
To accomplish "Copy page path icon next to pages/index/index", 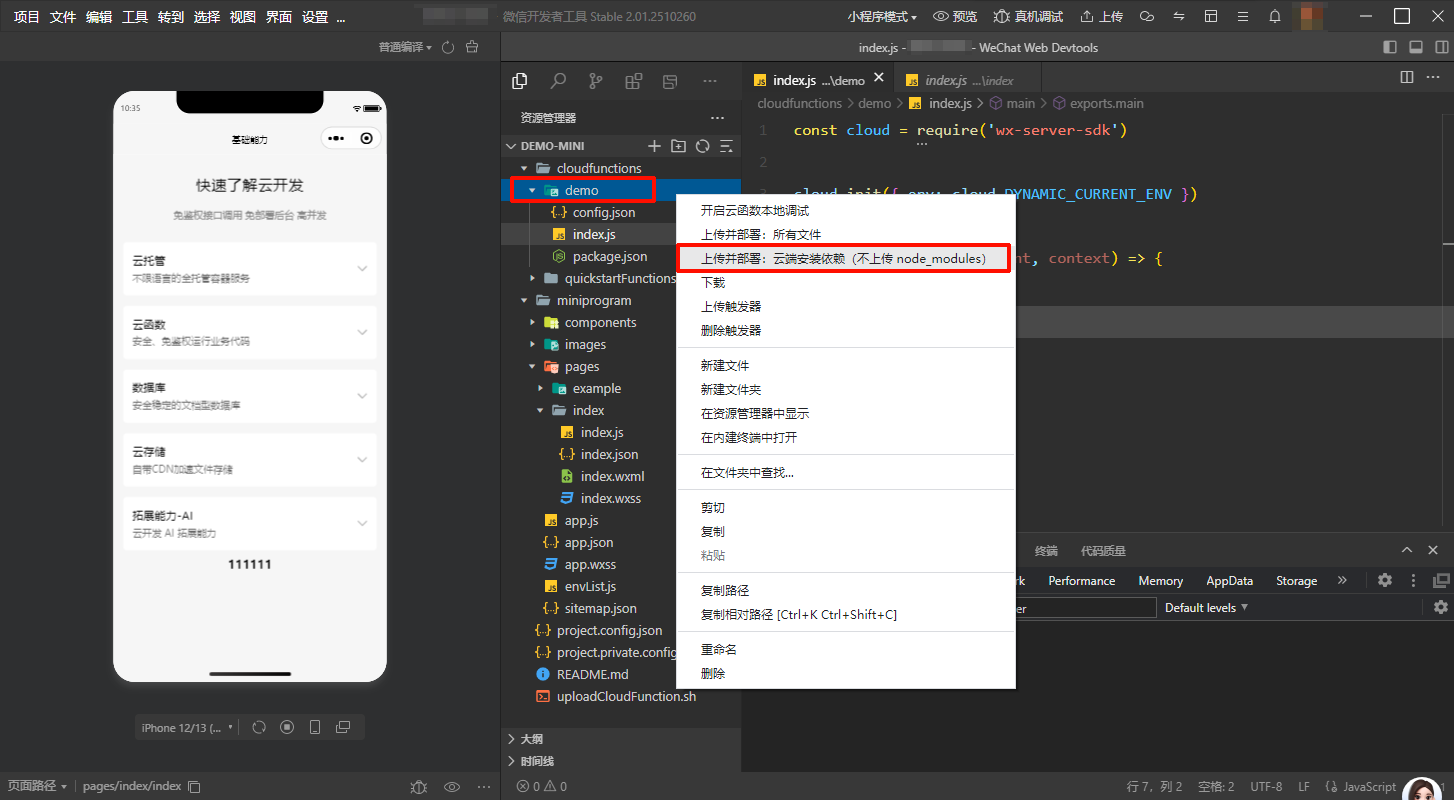I will point(195,786).
